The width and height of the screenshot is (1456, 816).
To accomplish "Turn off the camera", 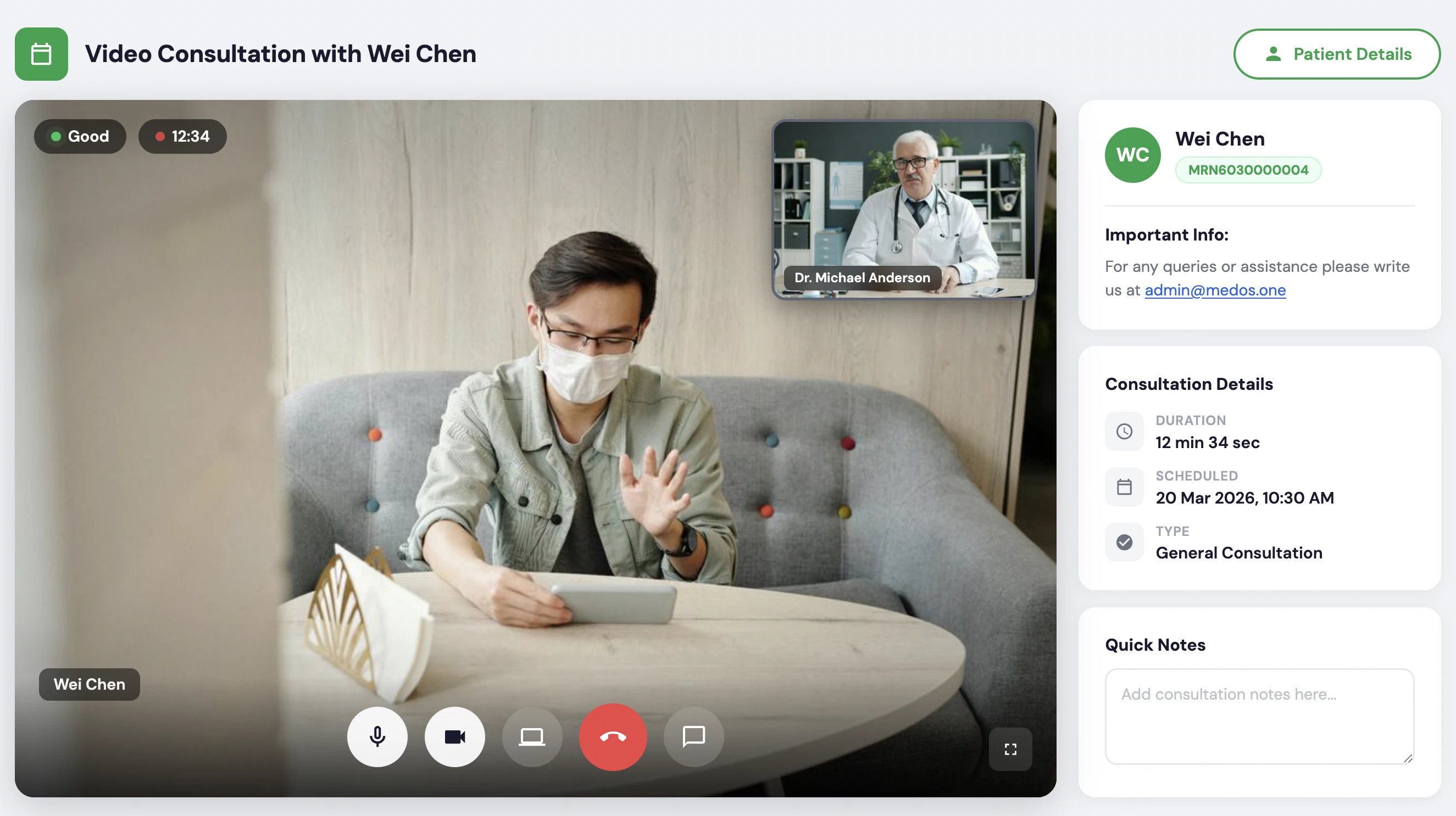I will point(454,736).
